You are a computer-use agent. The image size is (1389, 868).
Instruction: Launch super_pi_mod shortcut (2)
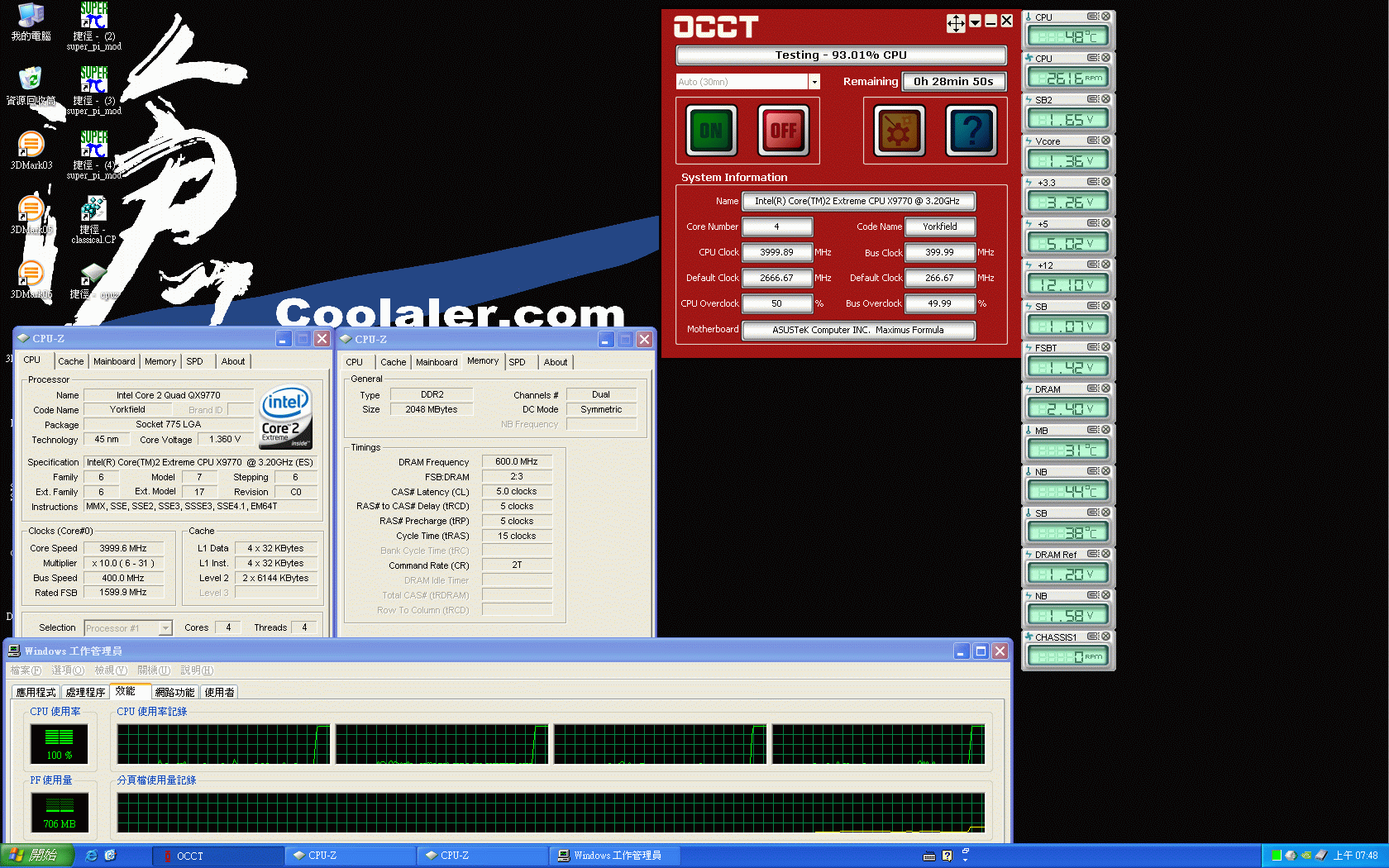pos(93,26)
